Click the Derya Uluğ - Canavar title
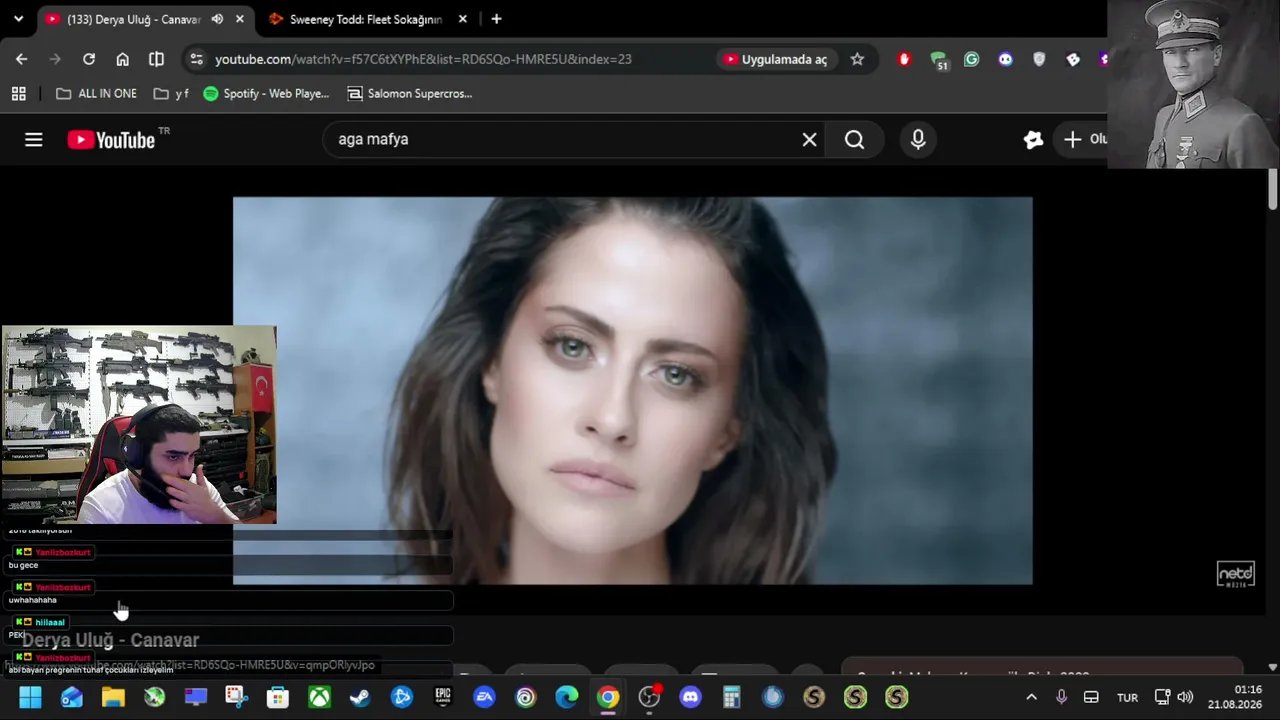This screenshot has height=720, width=1280. click(x=110, y=640)
